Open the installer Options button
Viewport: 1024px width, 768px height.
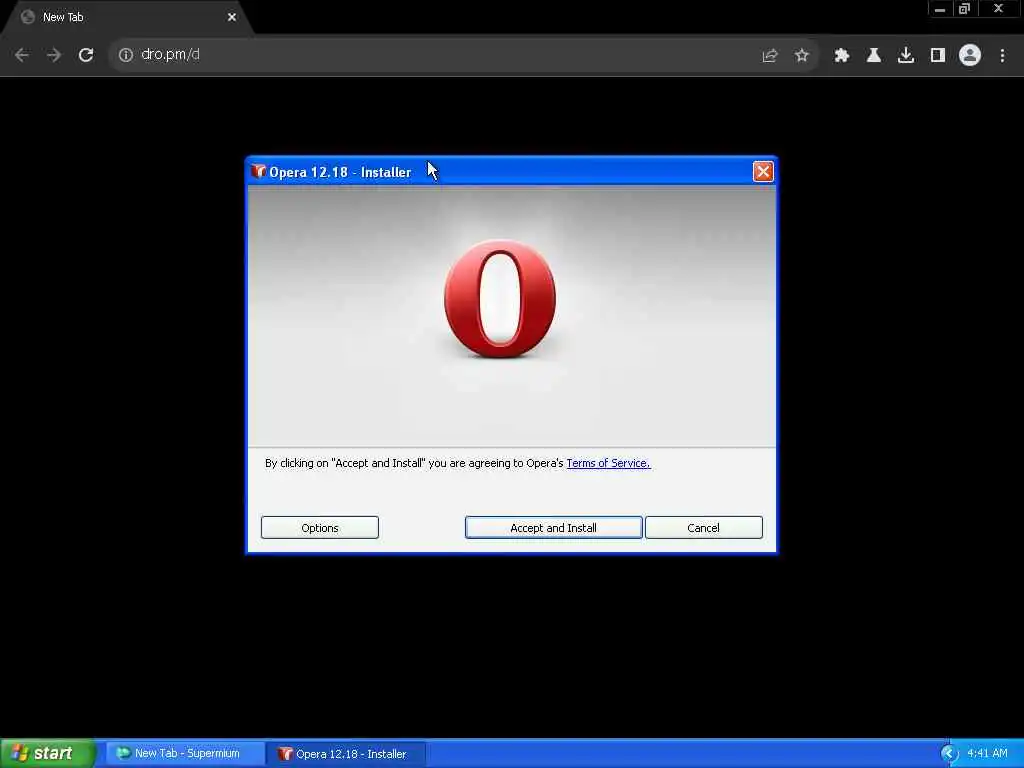click(x=319, y=528)
